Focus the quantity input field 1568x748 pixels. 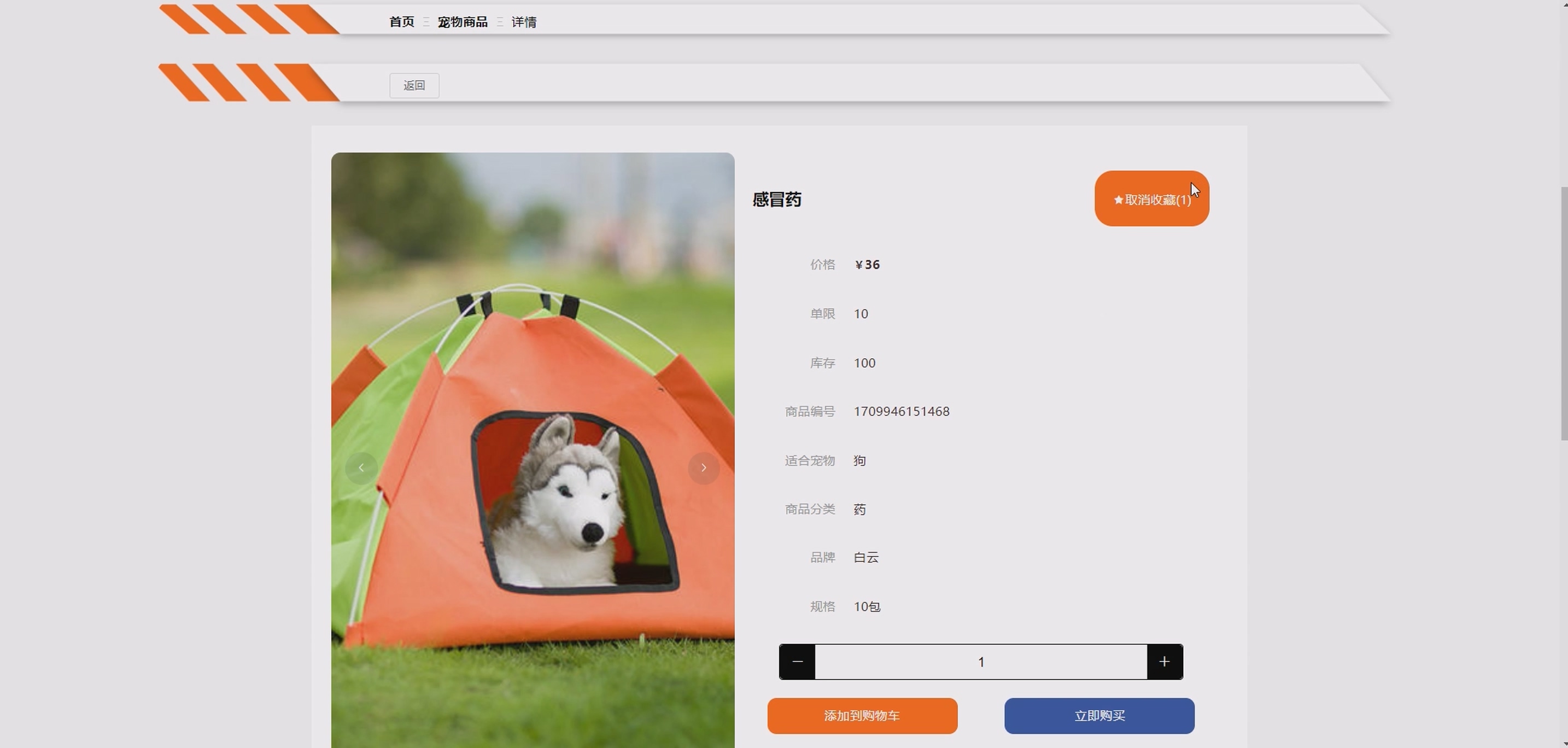pyautogui.click(x=981, y=662)
